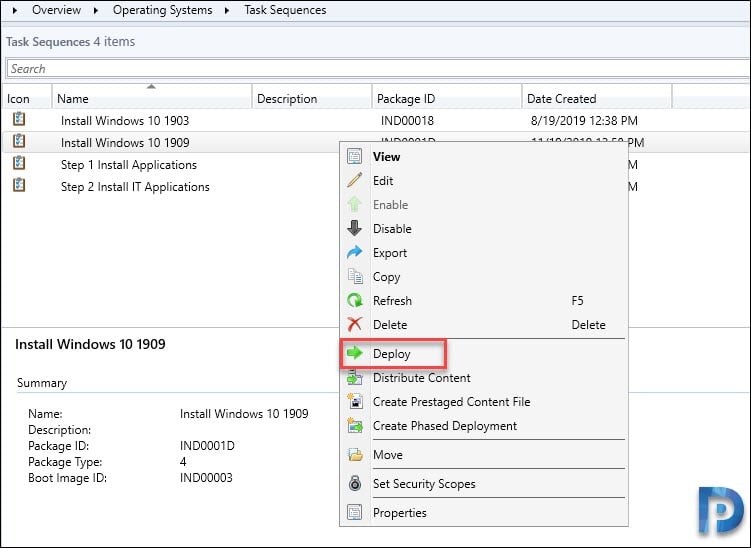Viewport: 751px width, 548px height.
Task: Choose View from the context menu
Action: coord(484,157)
